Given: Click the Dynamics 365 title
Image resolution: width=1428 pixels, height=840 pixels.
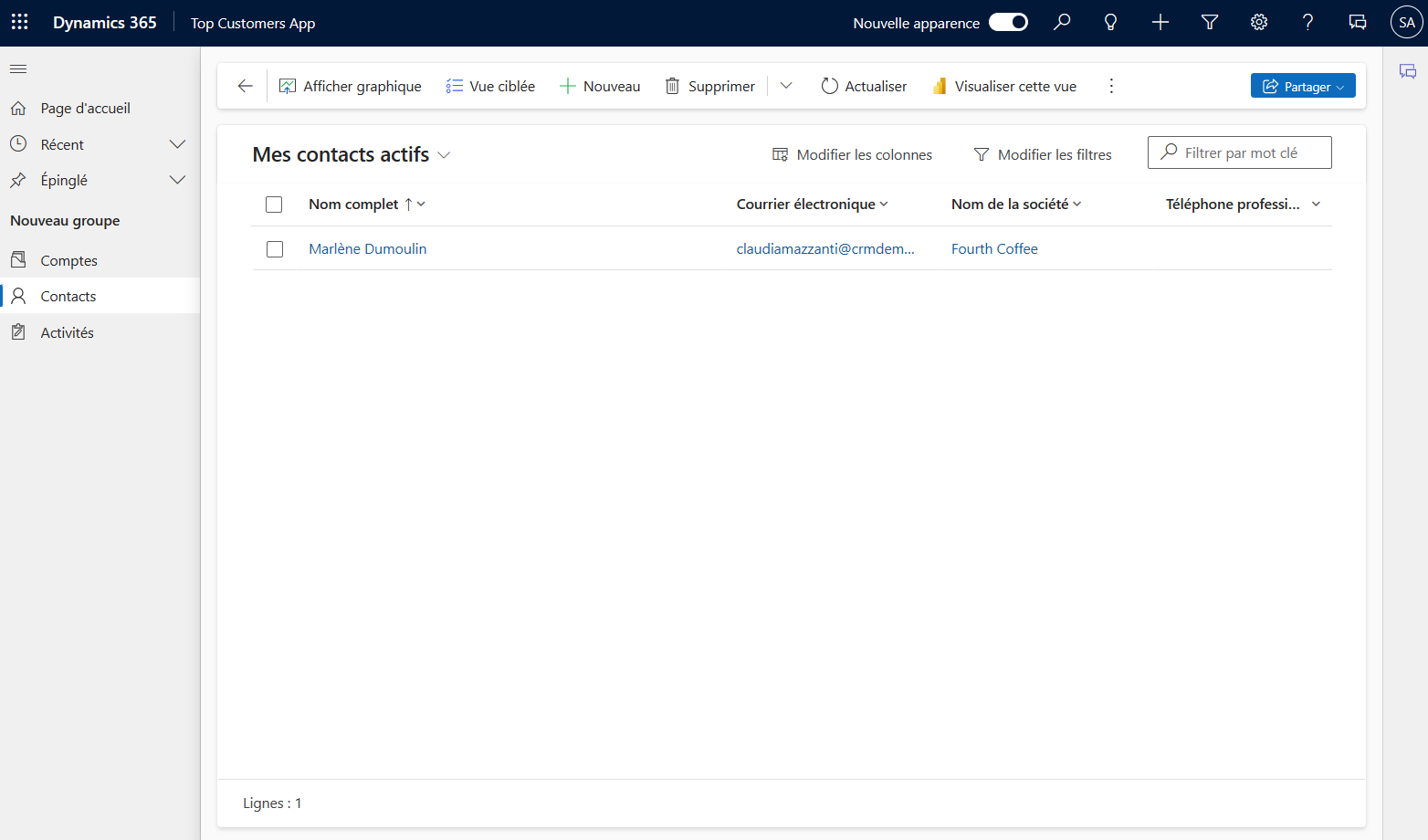Looking at the screenshot, I should pos(105,23).
